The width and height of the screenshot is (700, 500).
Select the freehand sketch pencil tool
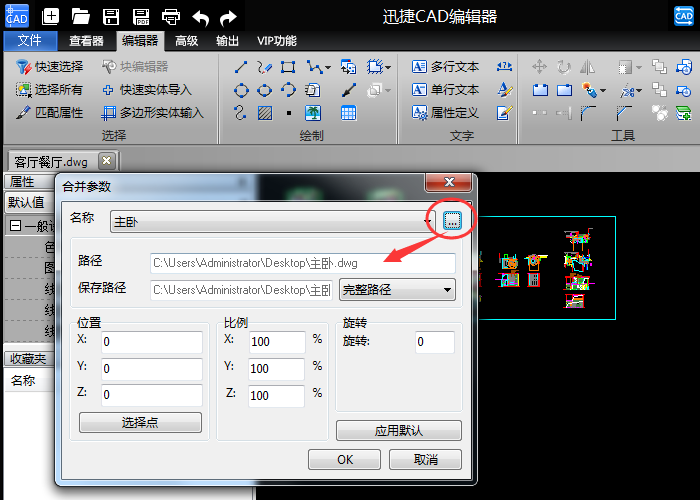(264, 67)
